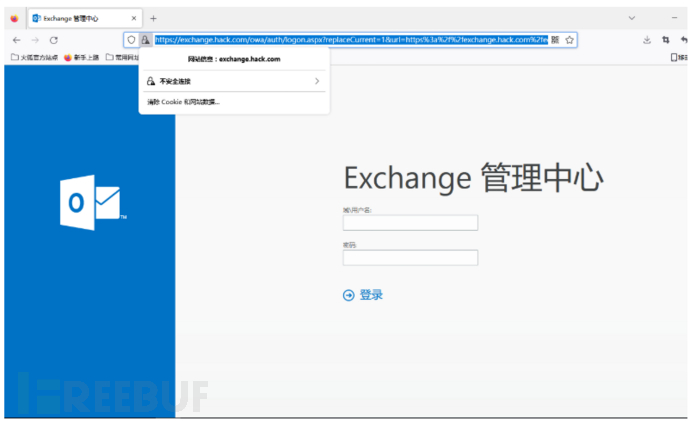Click the undo arrow icon in toolbar

684,40
